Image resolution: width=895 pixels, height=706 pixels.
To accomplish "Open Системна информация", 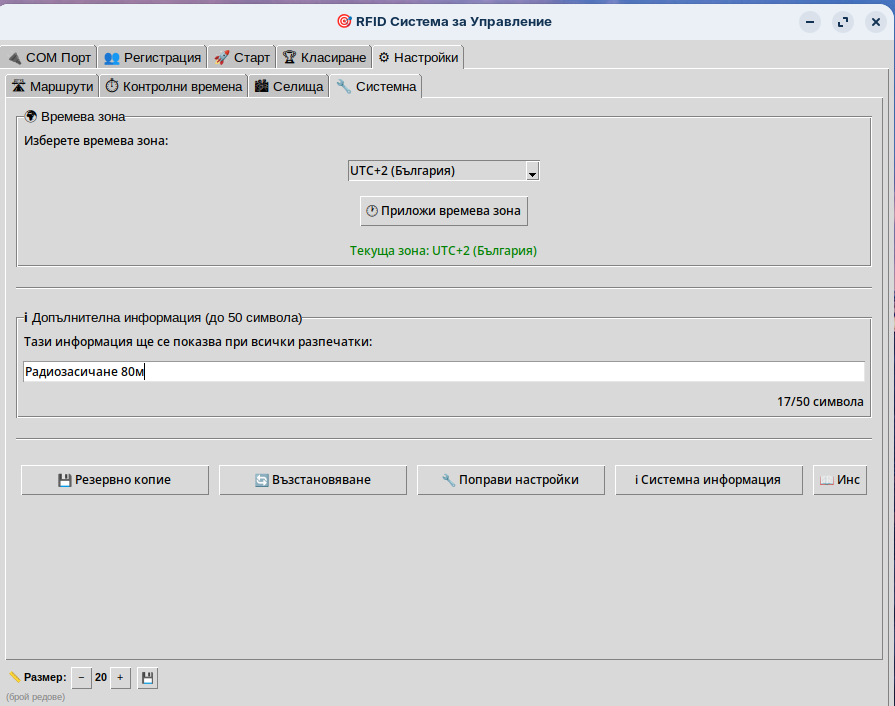I will (708, 480).
